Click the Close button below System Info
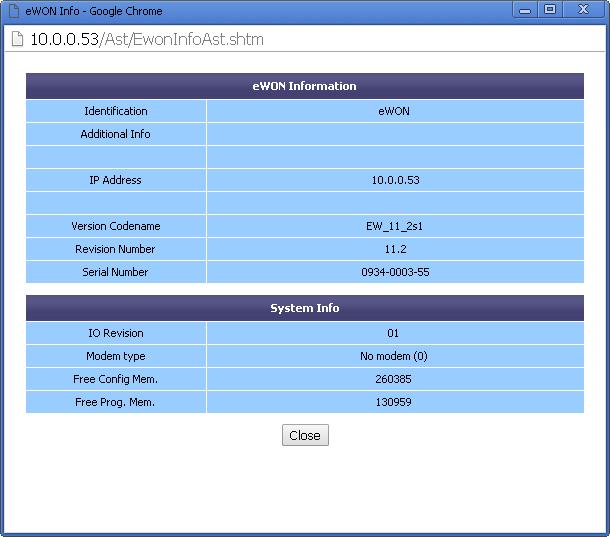Viewport: 610px width, 537px height. coord(305,435)
